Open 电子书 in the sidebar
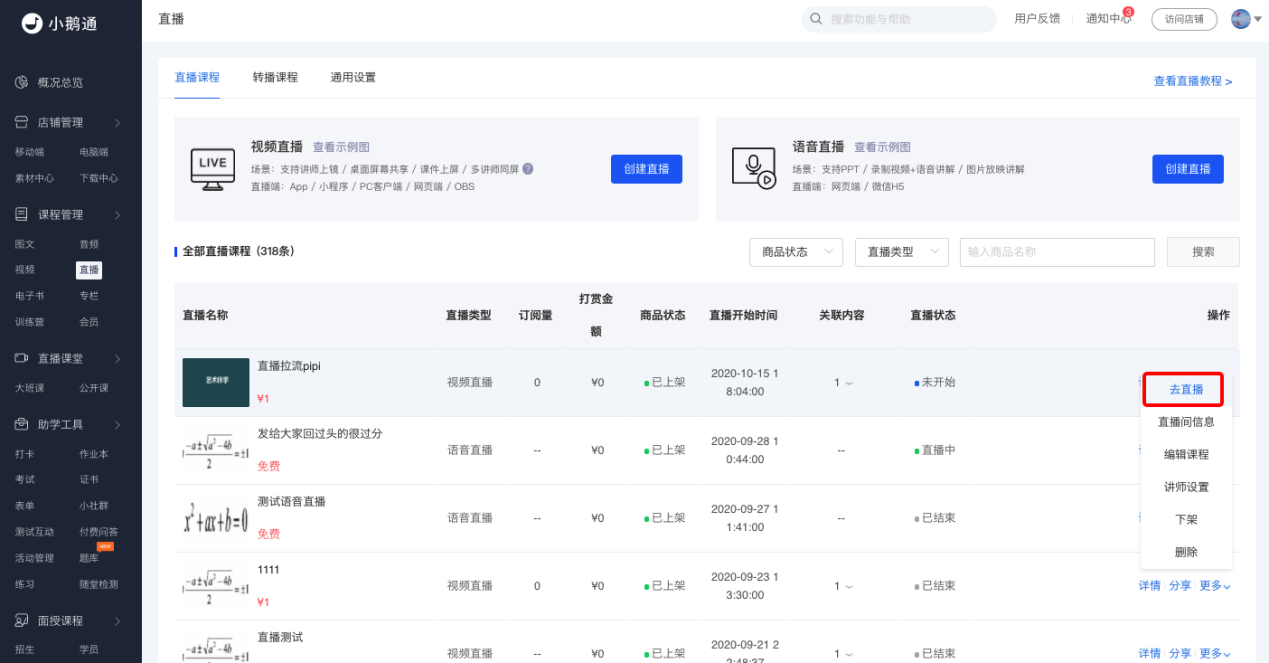 [x=29, y=296]
